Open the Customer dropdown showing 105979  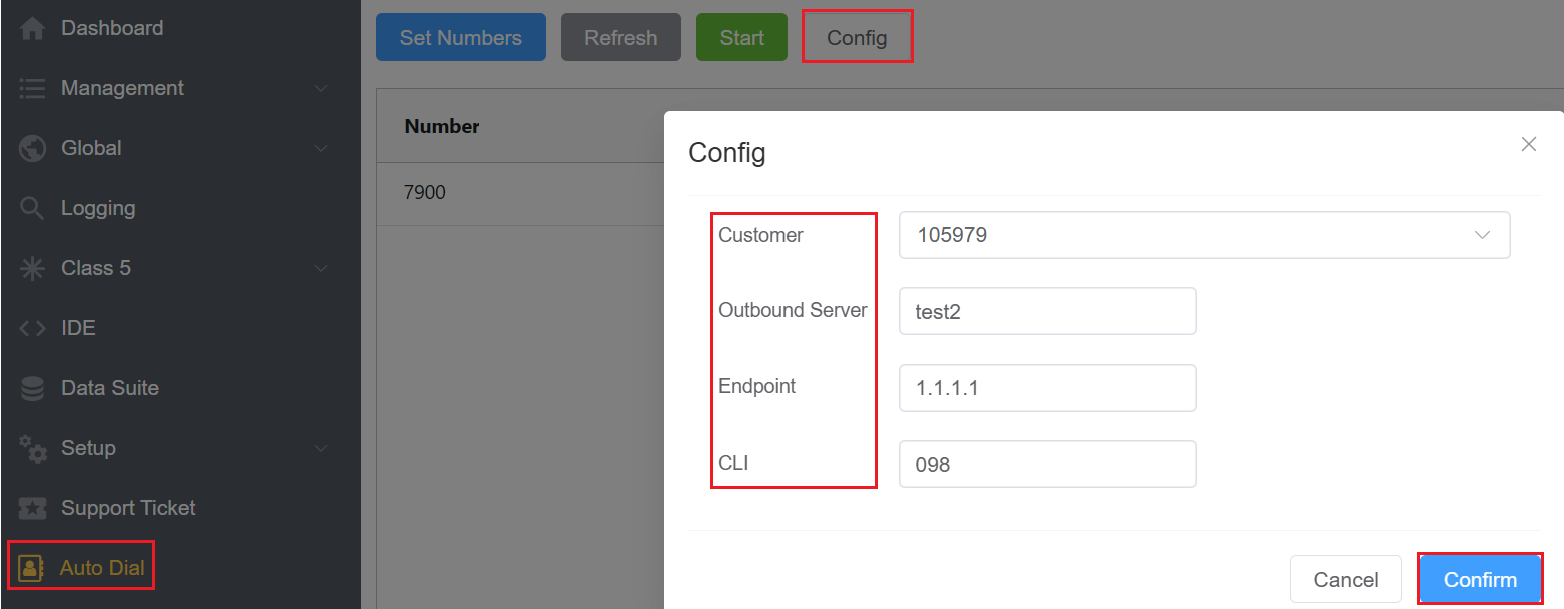pos(1203,235)
